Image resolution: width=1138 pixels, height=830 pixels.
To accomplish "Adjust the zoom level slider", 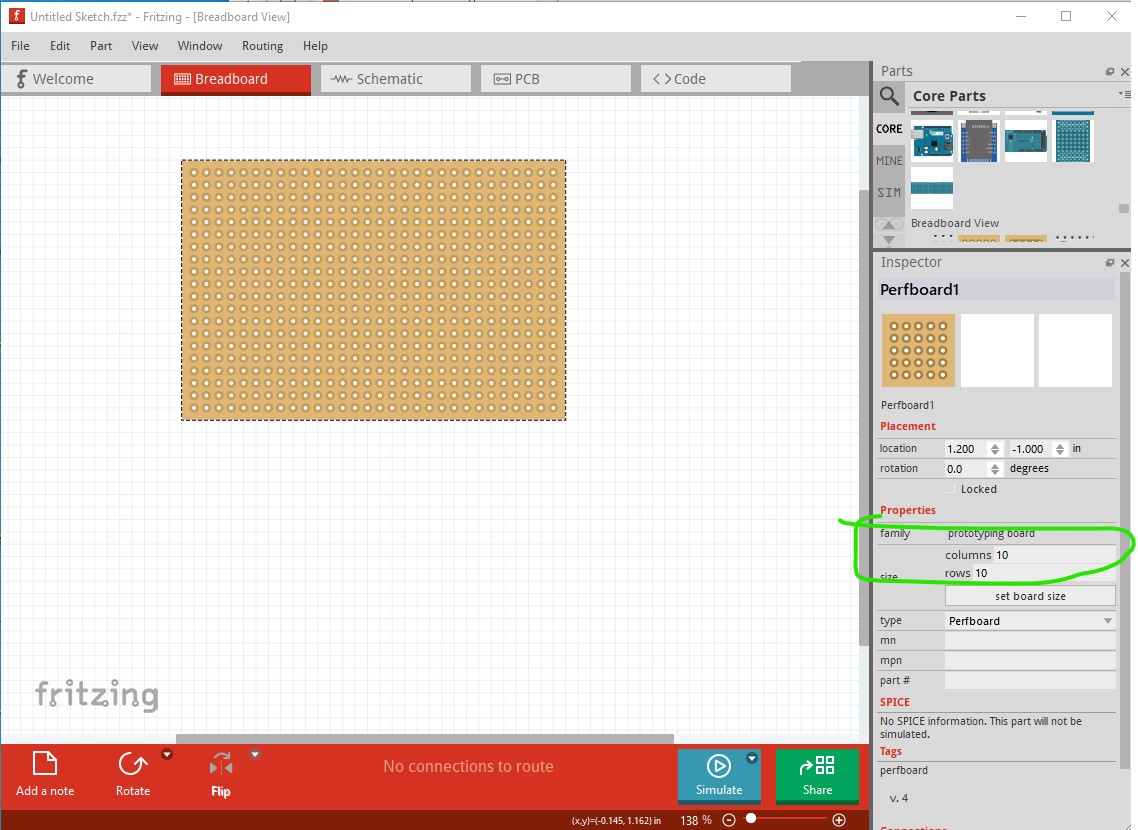I will [x=751, y=820].
